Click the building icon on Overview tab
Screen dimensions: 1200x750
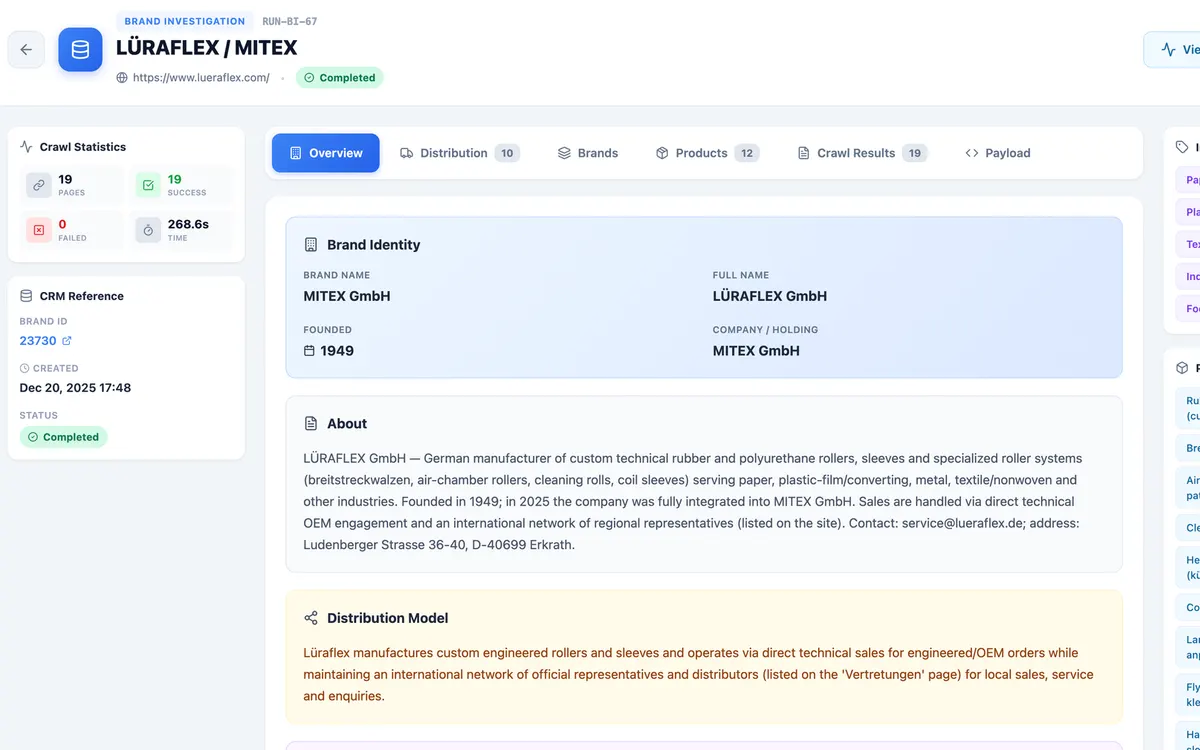[295, 153]
